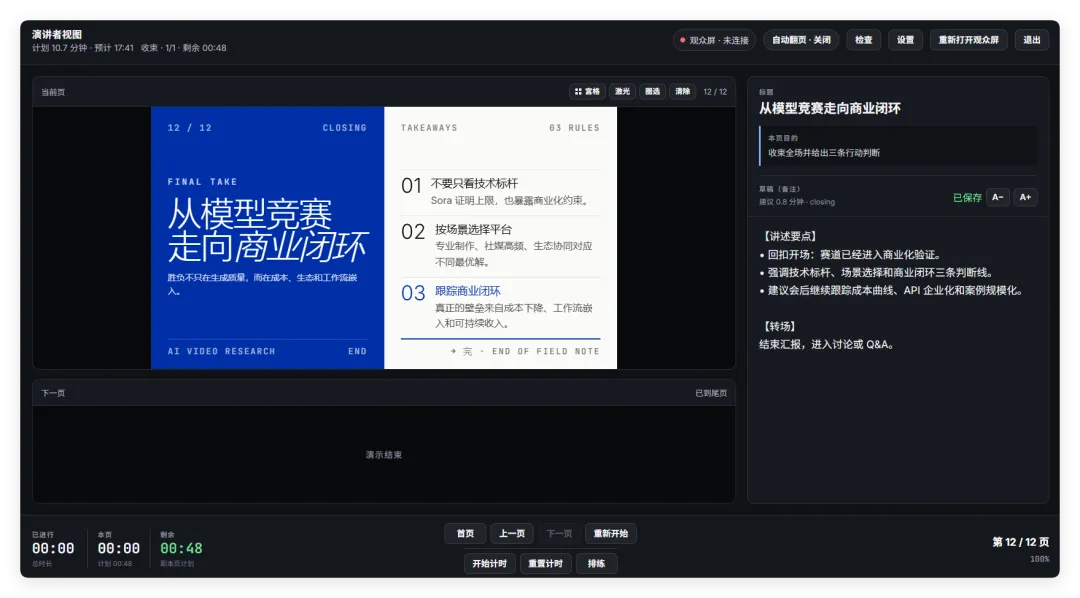Click the 当前页 panel label
Viewport: 1080px width, 598px height.
pyautogui.click(x=53, y=92)
